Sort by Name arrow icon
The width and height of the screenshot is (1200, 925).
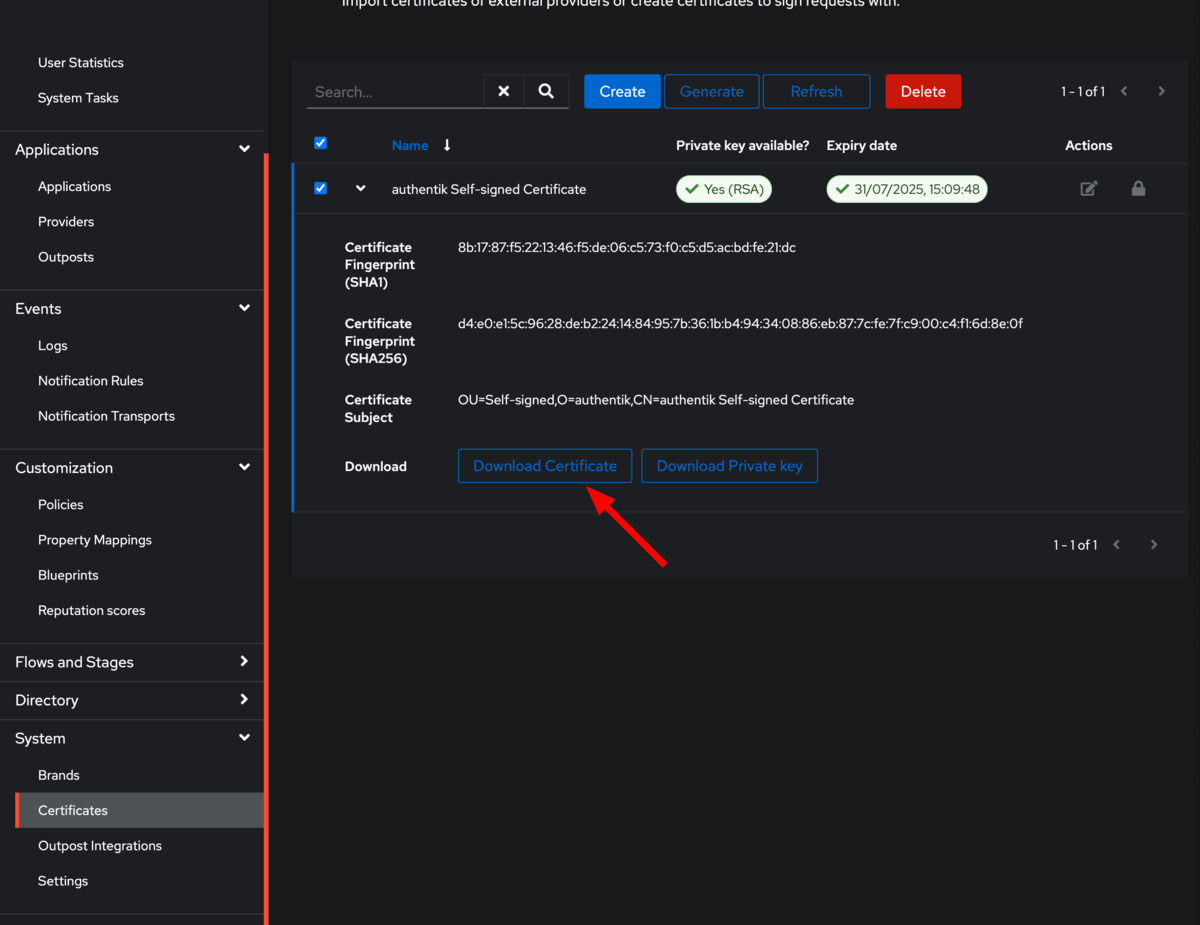[x=447, y=145]
